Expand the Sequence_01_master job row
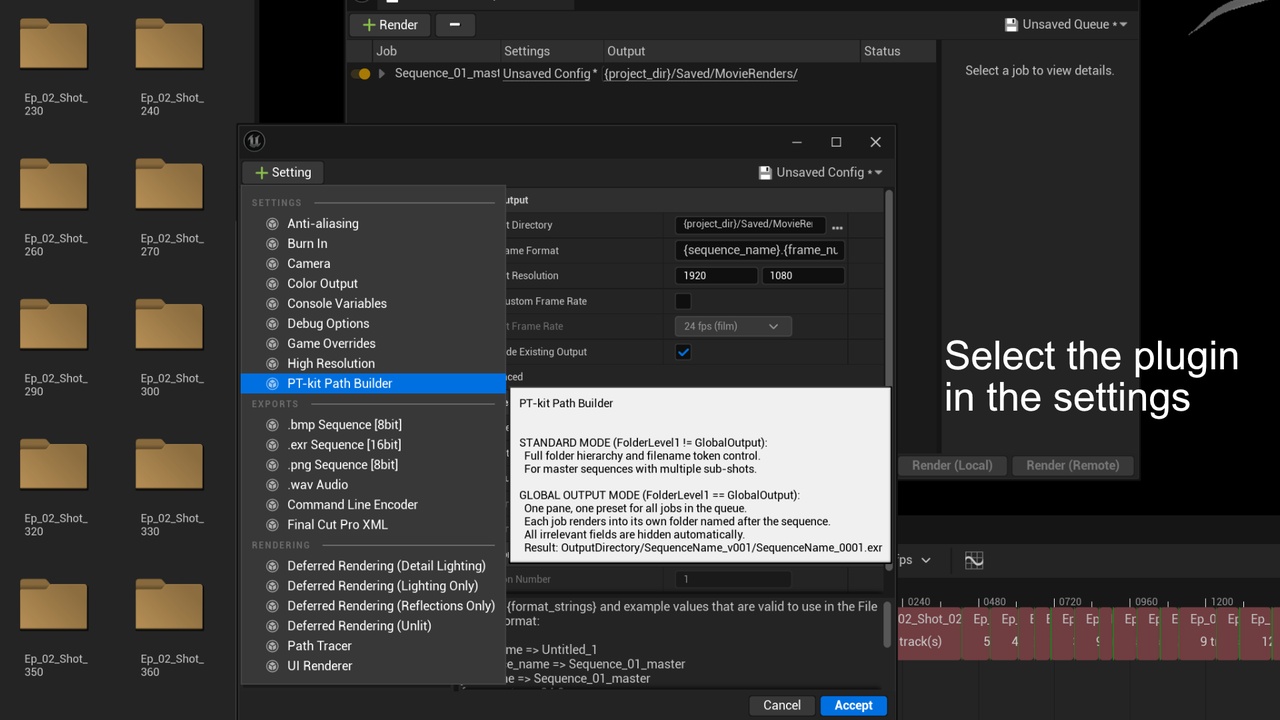This screenshot has height=720, width=1280. pos(381,74)
